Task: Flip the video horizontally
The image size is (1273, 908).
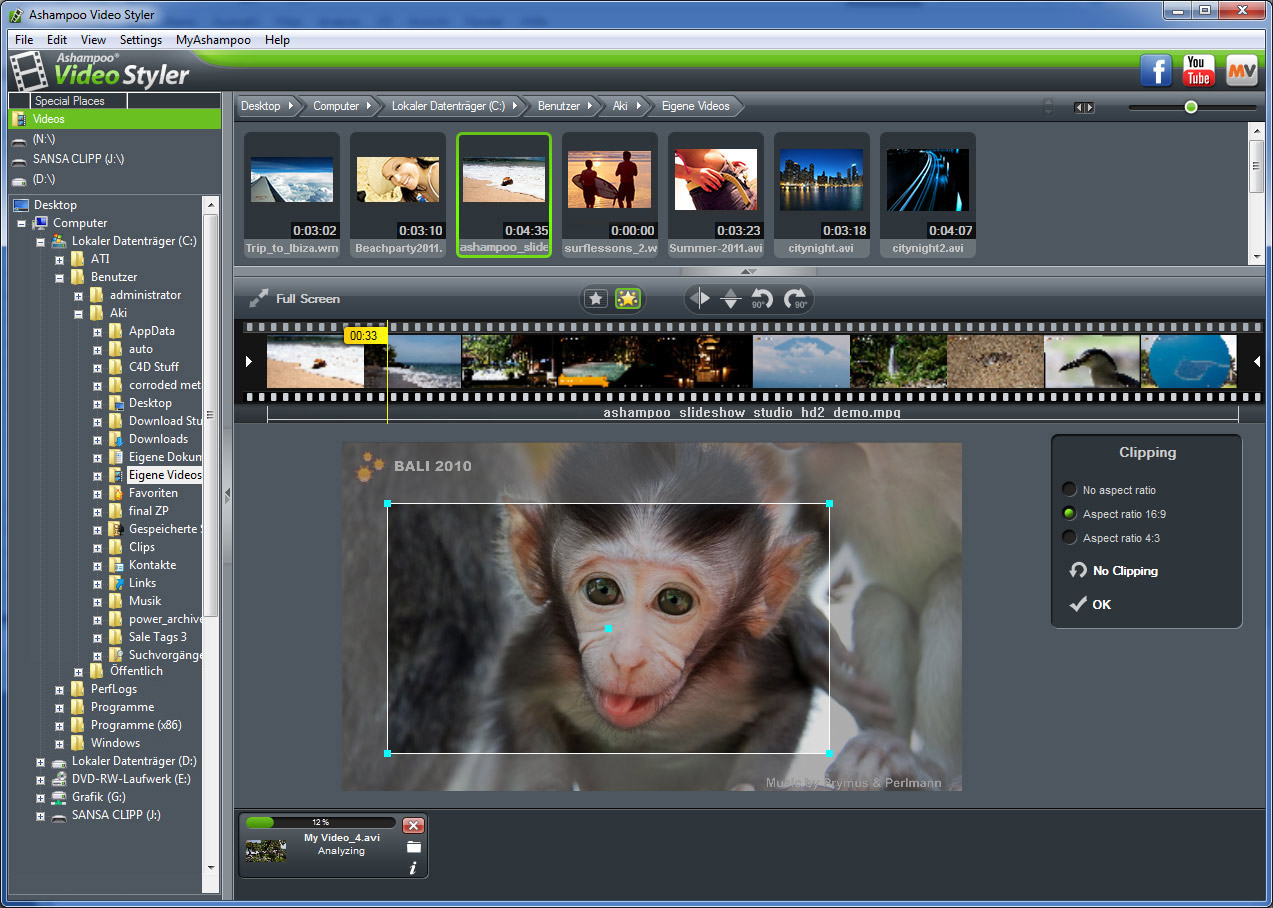Action: click(x=700, y=298)
